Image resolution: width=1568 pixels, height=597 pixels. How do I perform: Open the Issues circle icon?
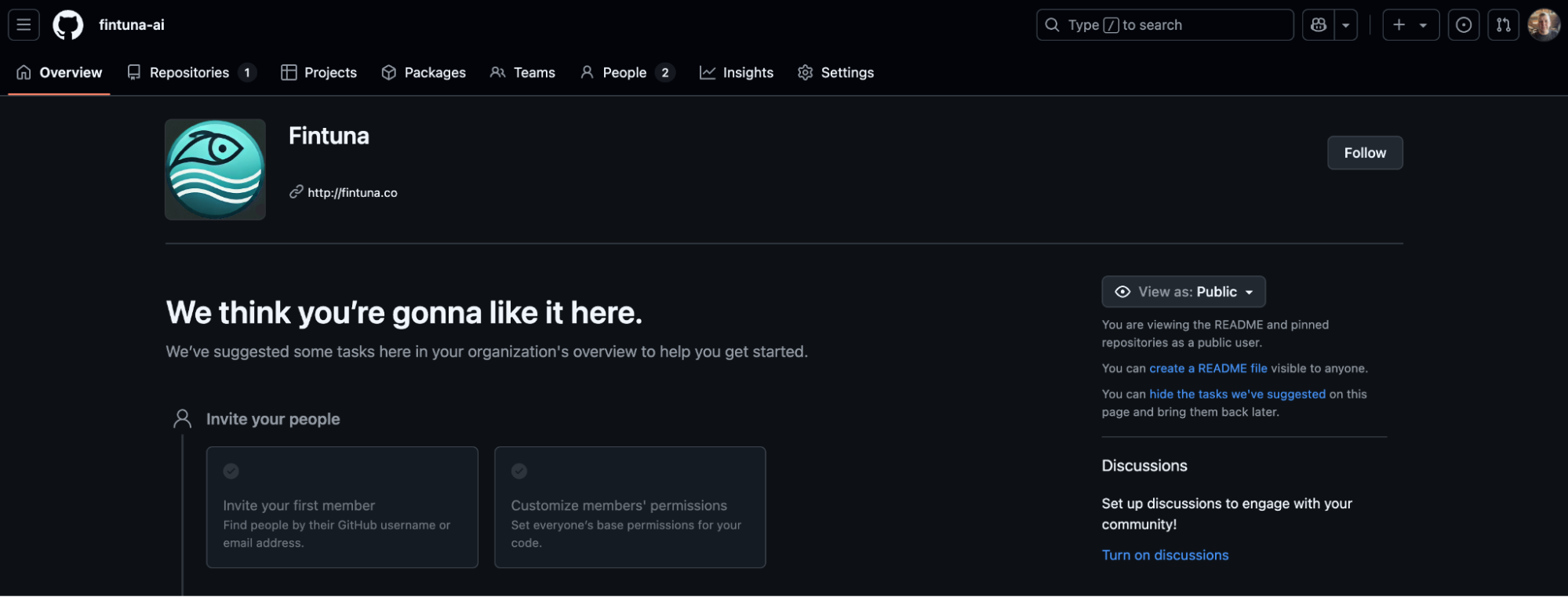(x=1464, y=25)
